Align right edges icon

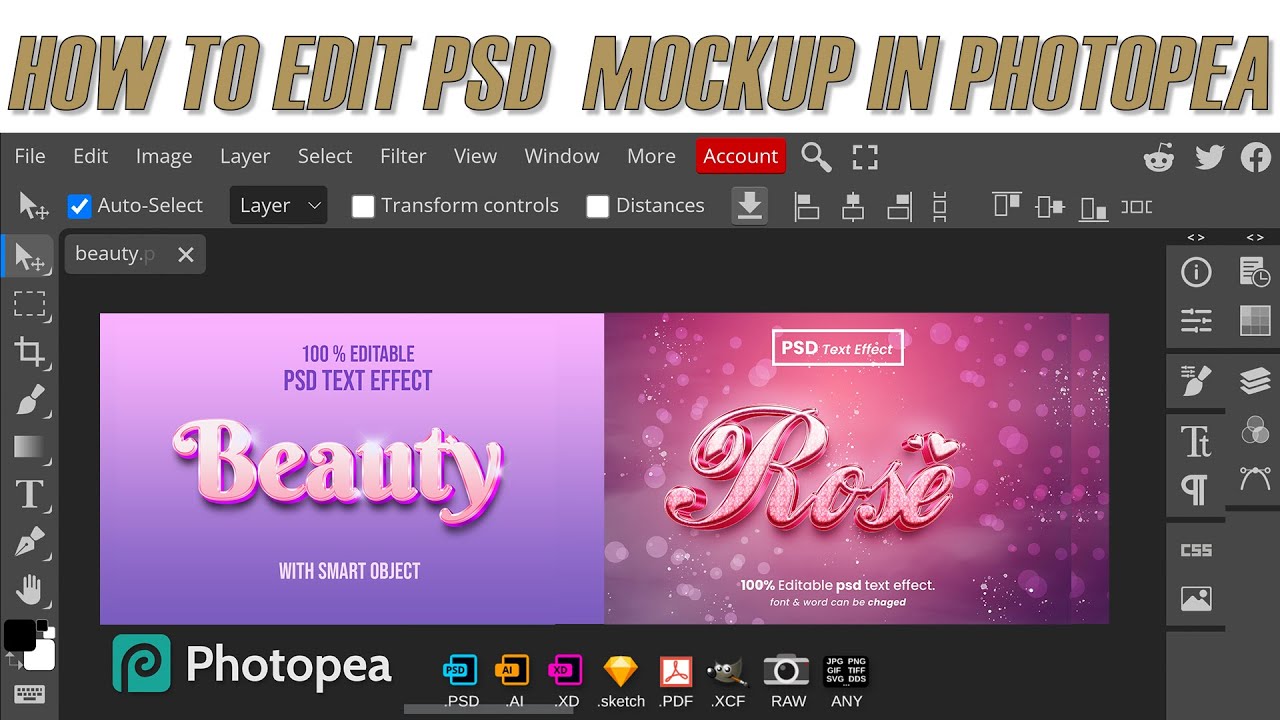(899, 206)
